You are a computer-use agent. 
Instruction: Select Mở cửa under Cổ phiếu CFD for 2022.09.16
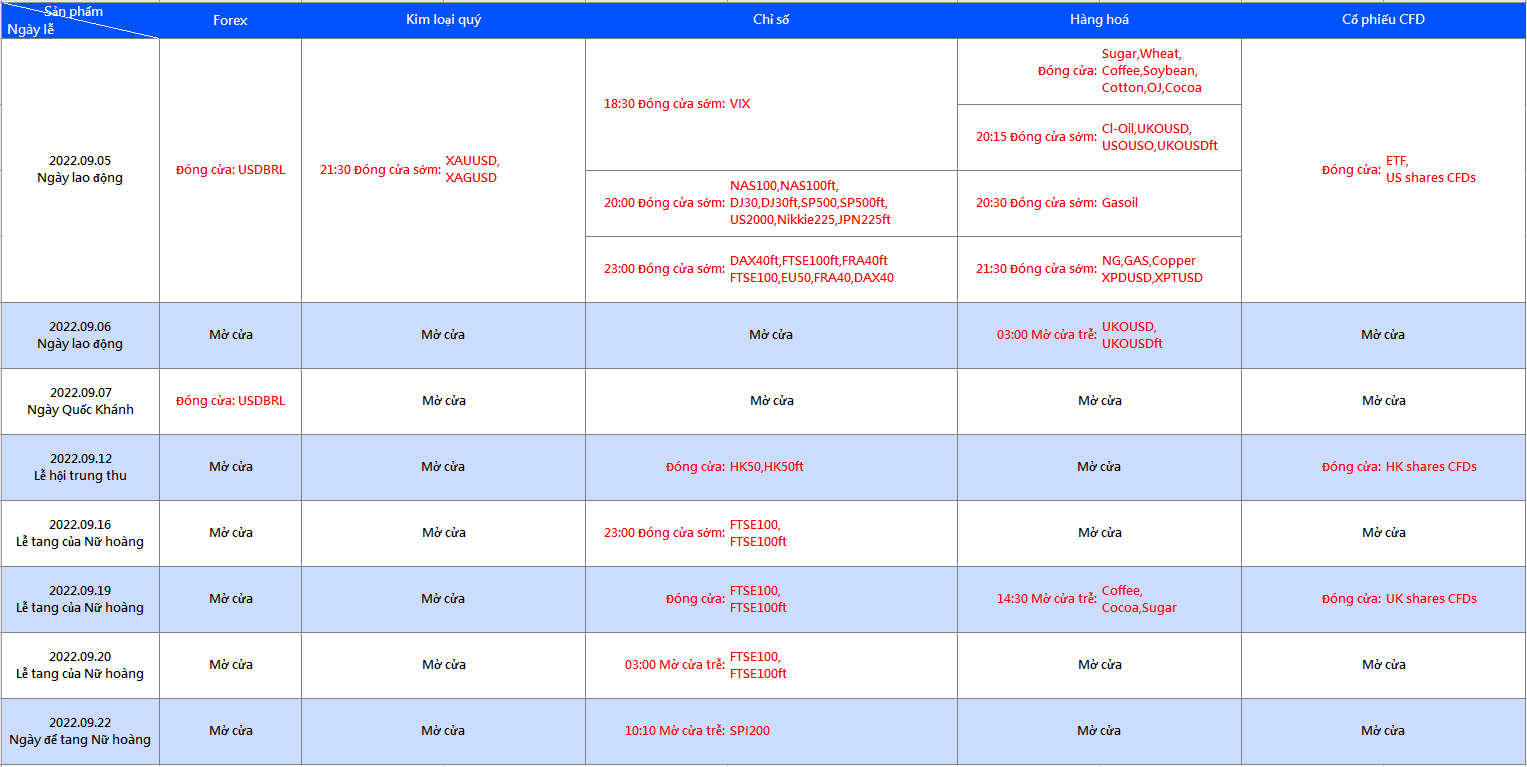(x=1383, y=533)
